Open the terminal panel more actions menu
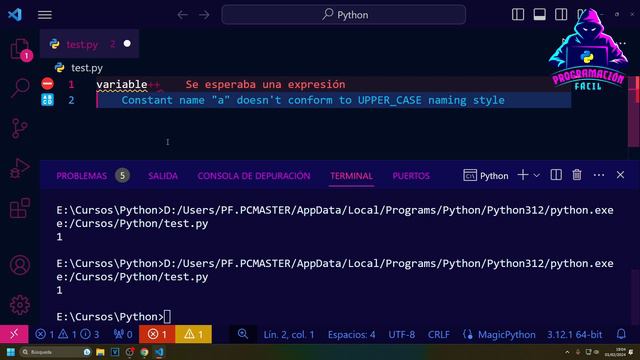Screen dimensions: 640x360 pyautogui.click(x=599, y=175)
